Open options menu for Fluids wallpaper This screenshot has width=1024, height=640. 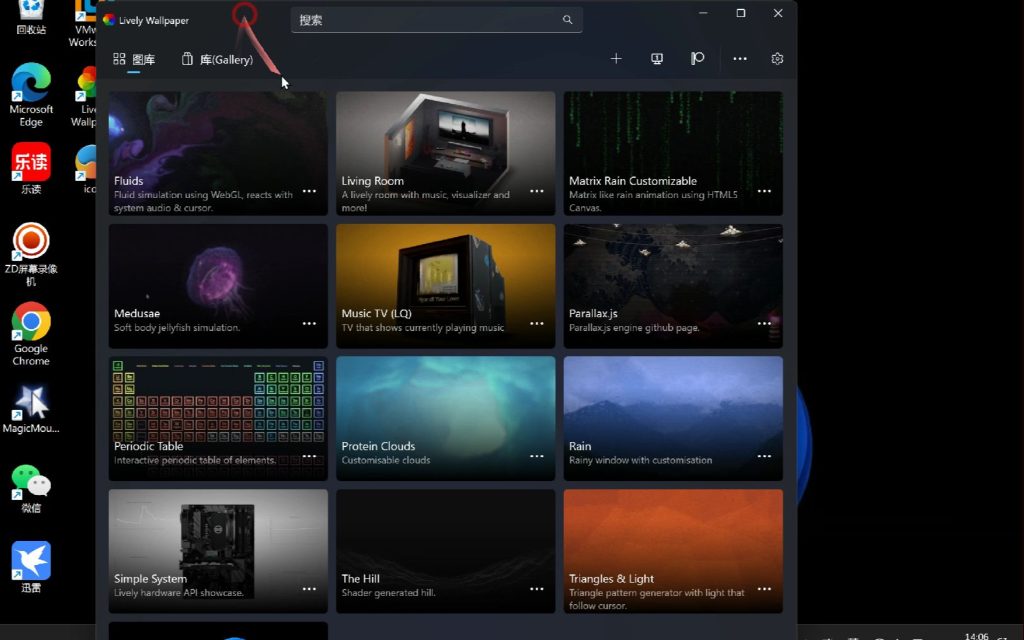pyautogui.click(x=309, y=191)
